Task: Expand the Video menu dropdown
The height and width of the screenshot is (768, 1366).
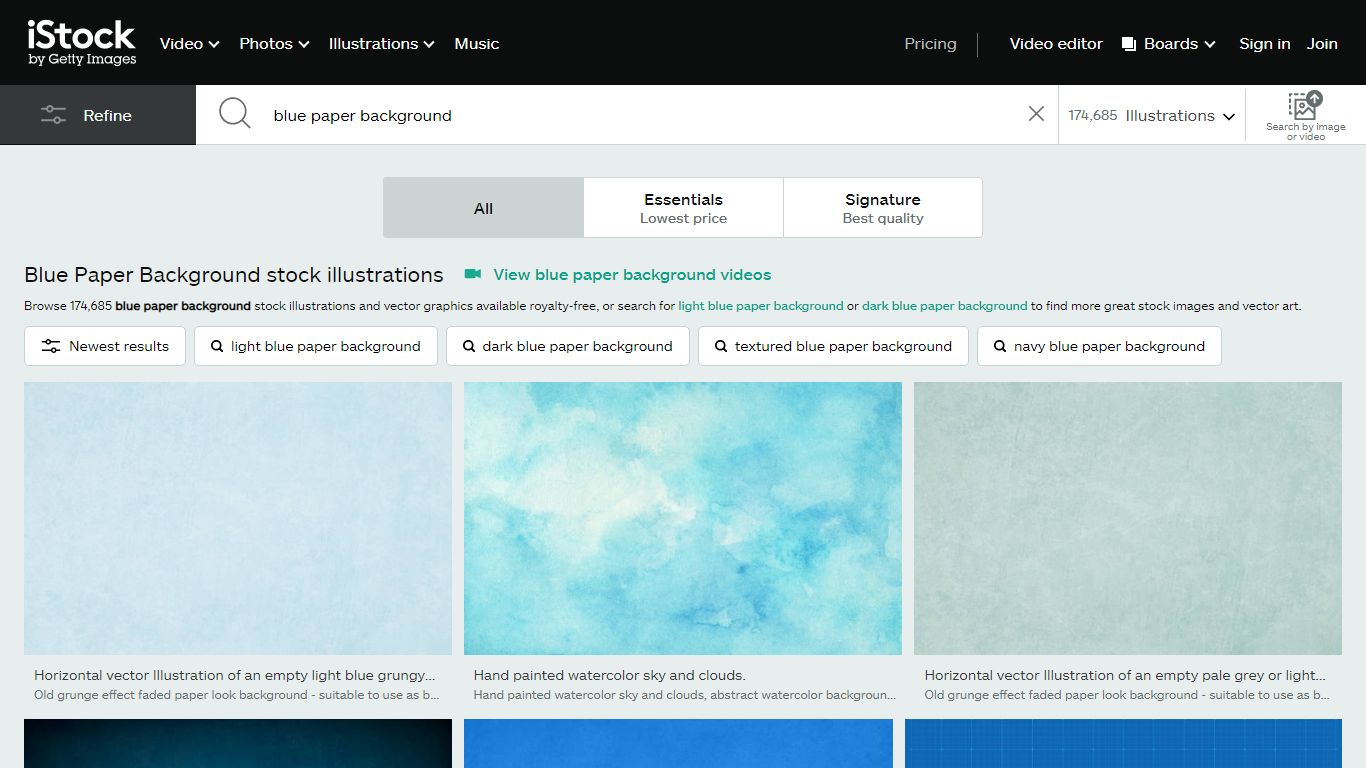Action: [x=190, y=44]
